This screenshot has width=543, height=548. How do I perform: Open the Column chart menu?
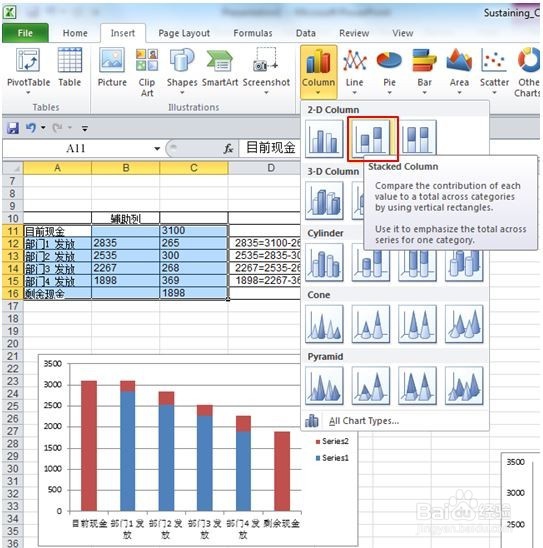(318, 72)
